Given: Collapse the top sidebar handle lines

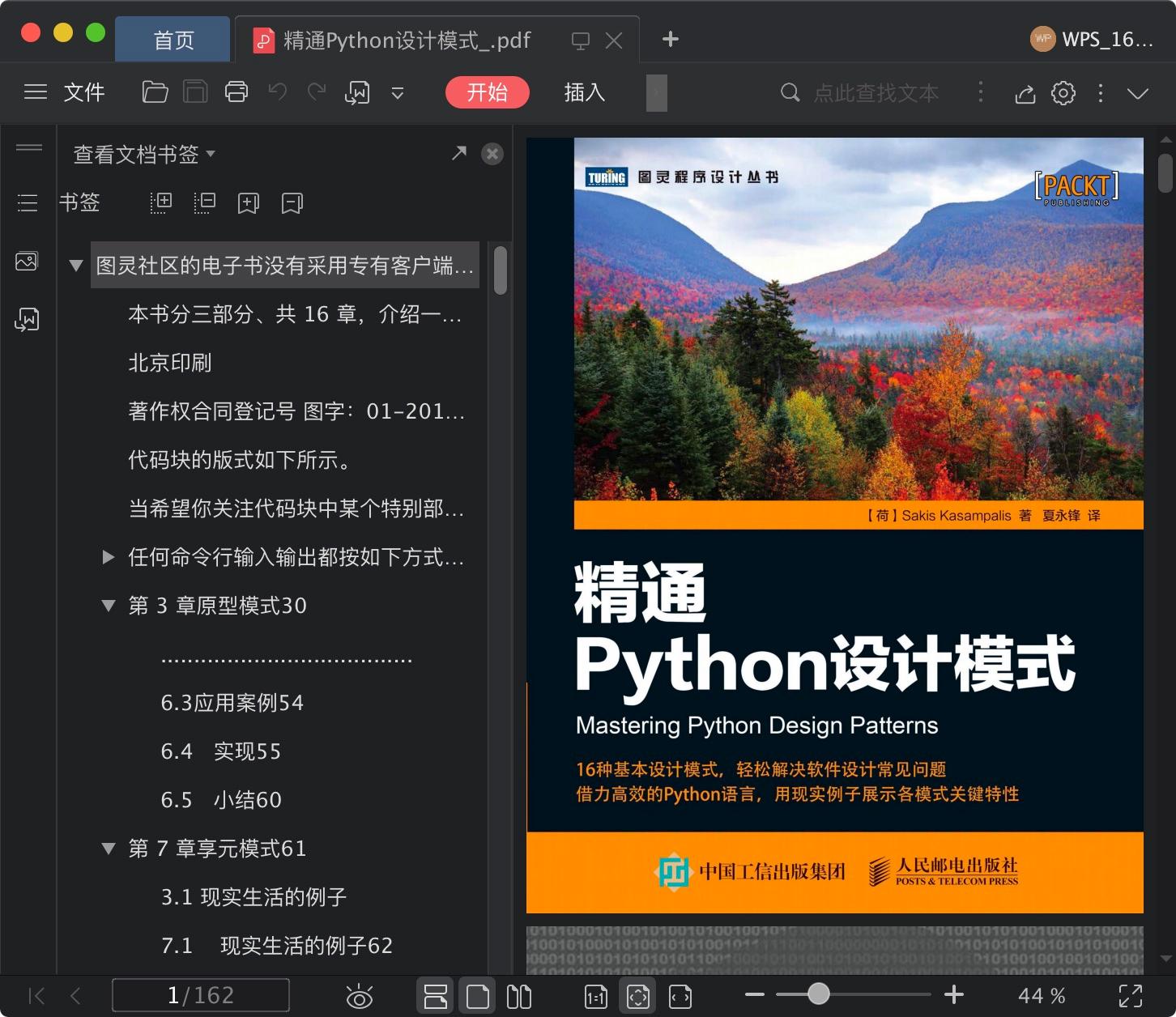Looking at the screenshot, I should click(29, 147).
